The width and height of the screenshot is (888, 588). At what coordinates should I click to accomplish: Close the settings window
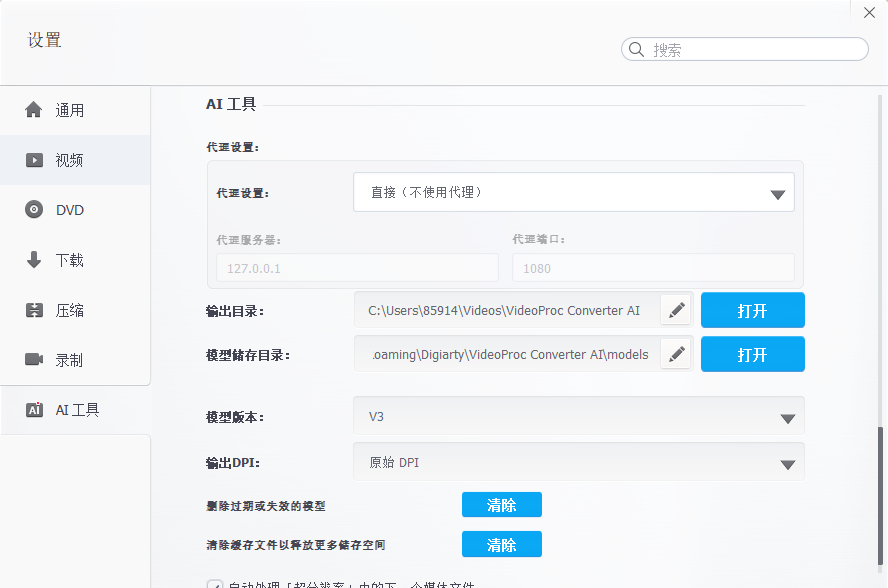coord(869,12)
